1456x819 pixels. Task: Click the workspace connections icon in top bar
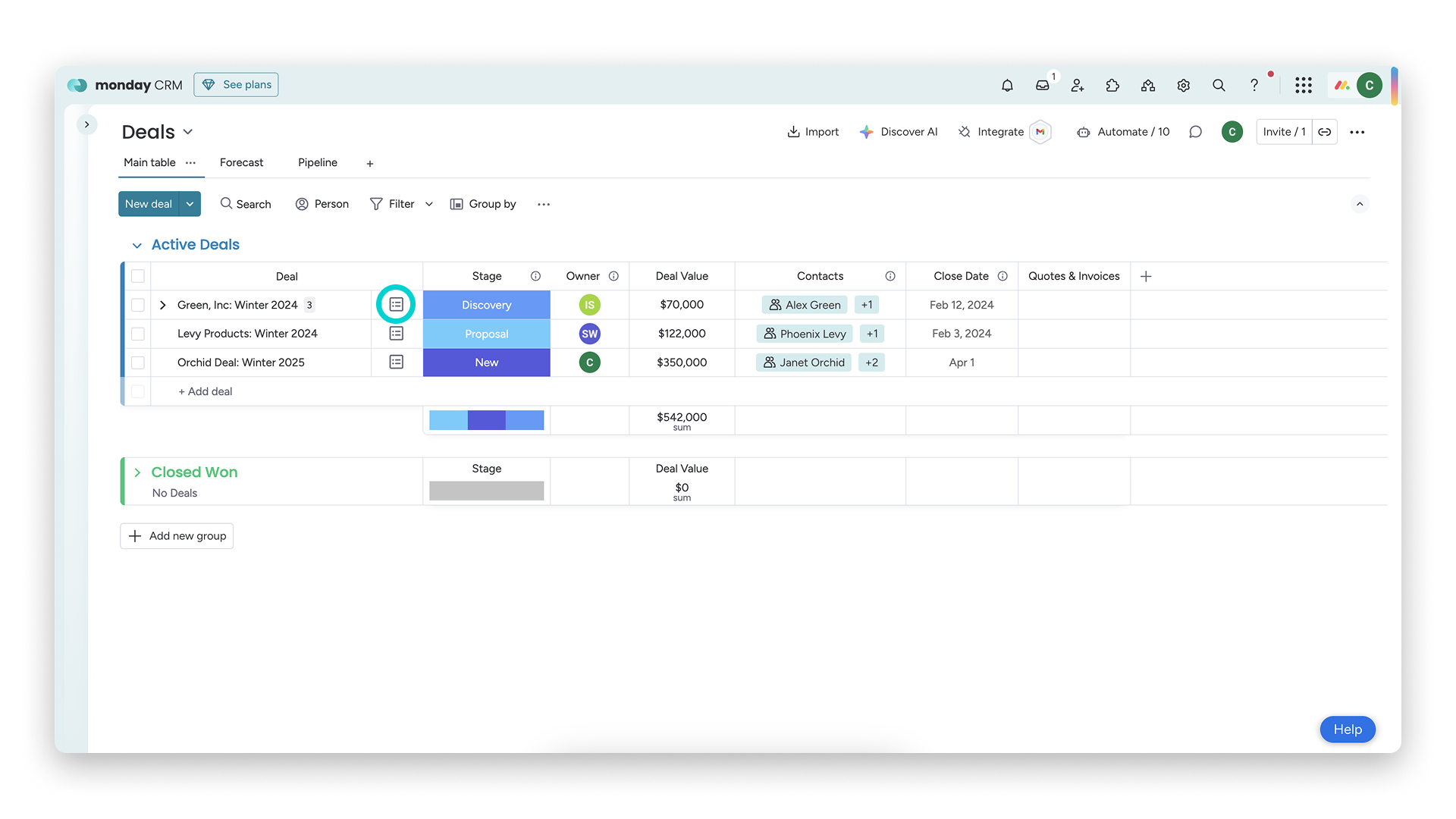pos(1148,86)
